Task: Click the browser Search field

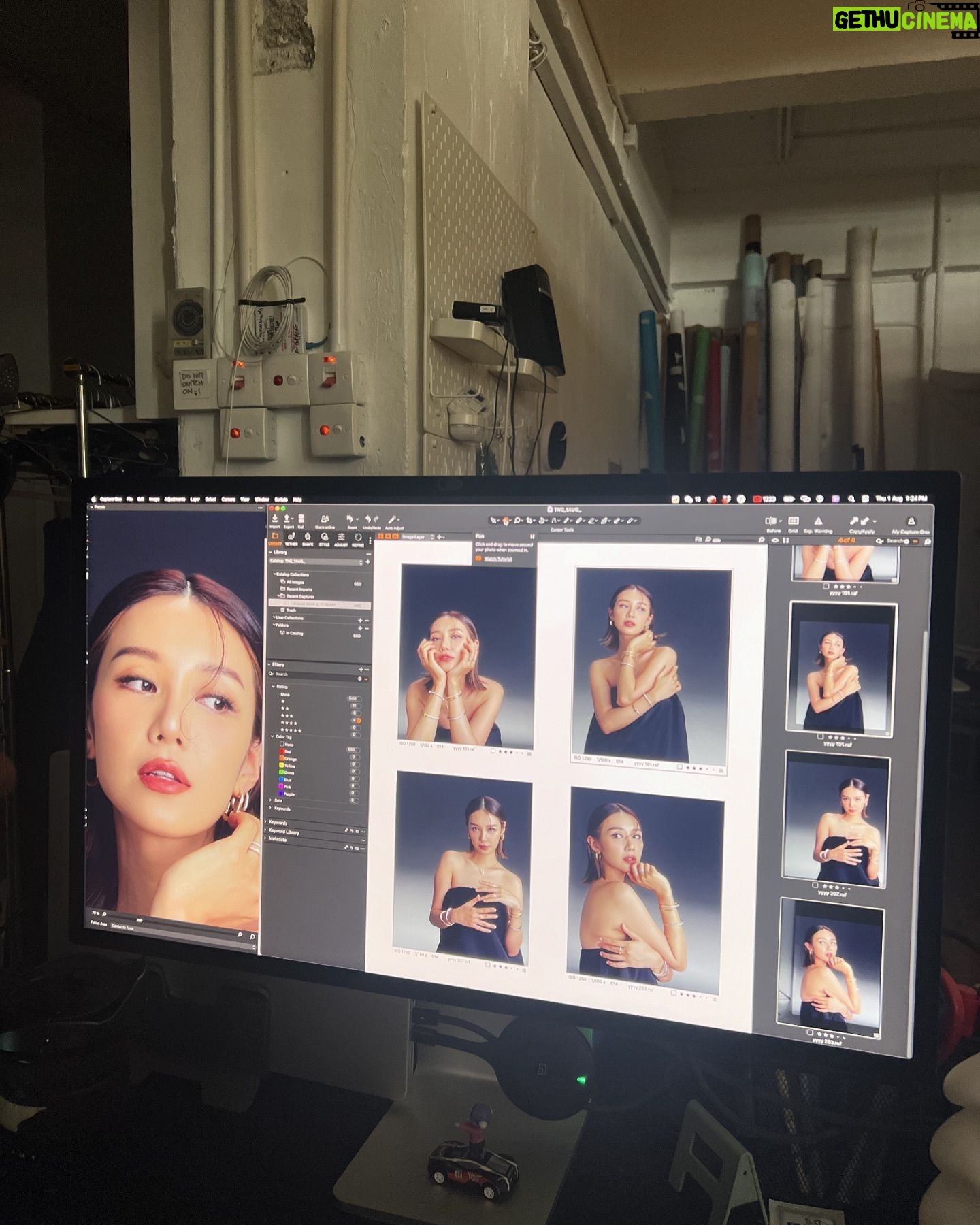Action: point(896,541)
